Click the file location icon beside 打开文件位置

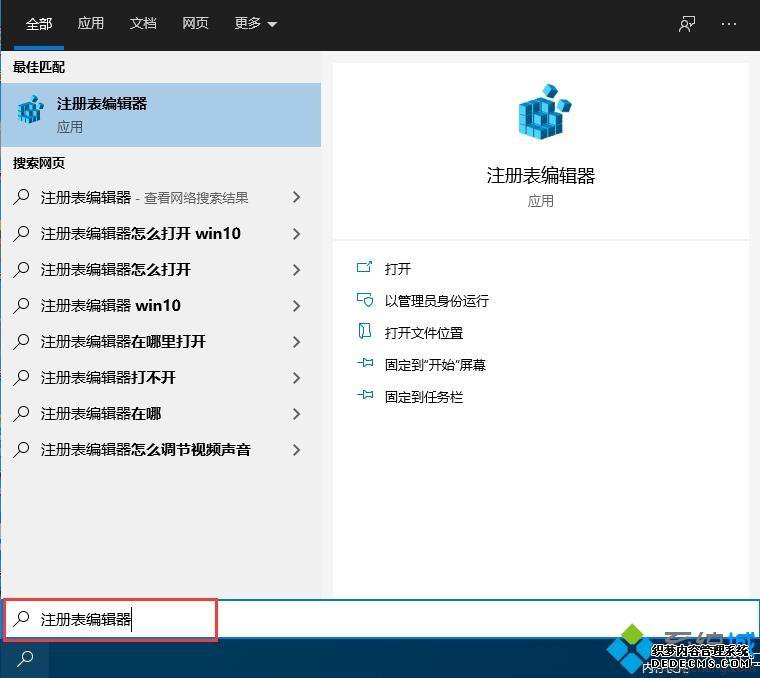[x=364, y=331]
